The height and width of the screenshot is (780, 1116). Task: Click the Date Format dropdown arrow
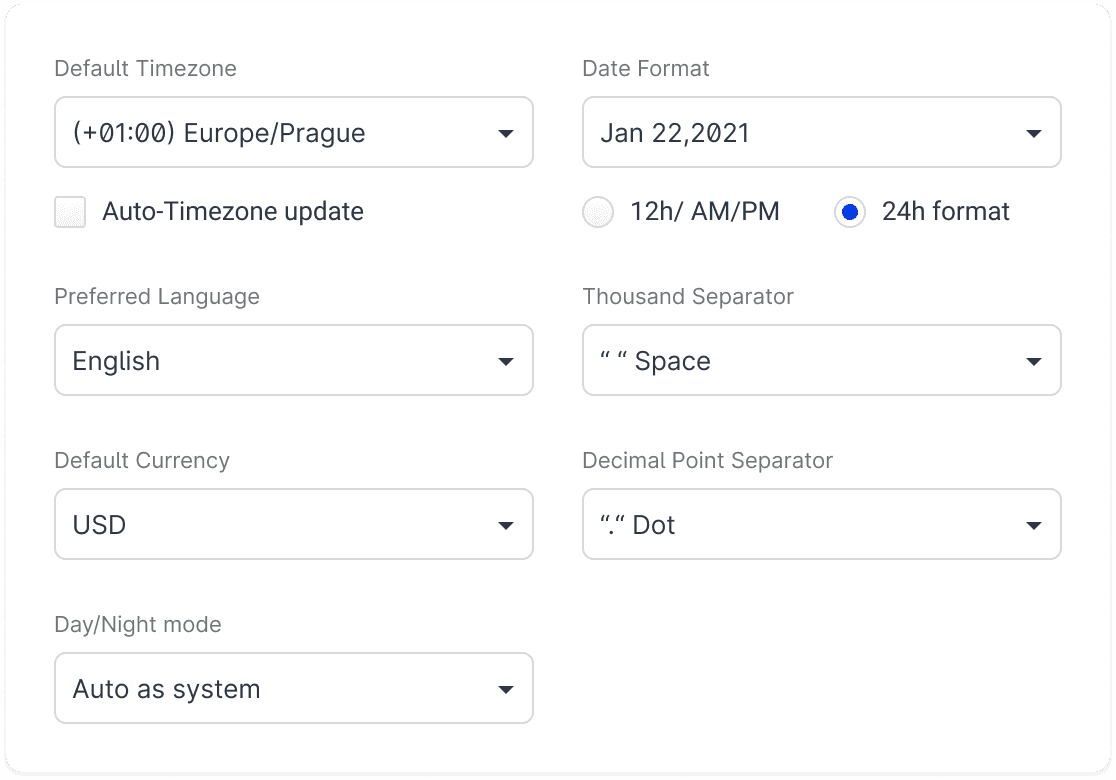1034,133
